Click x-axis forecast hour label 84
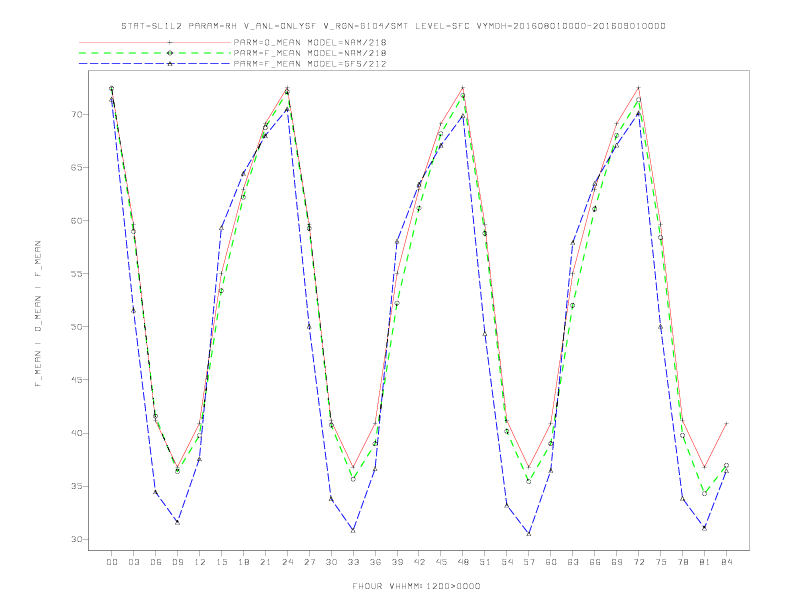 pos(726,562)
